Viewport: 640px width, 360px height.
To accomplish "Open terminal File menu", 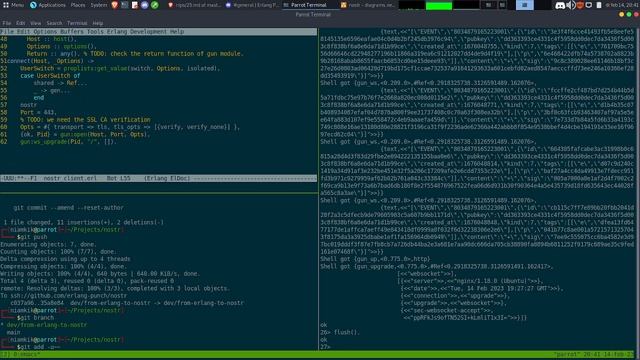I will coord(7,23).
